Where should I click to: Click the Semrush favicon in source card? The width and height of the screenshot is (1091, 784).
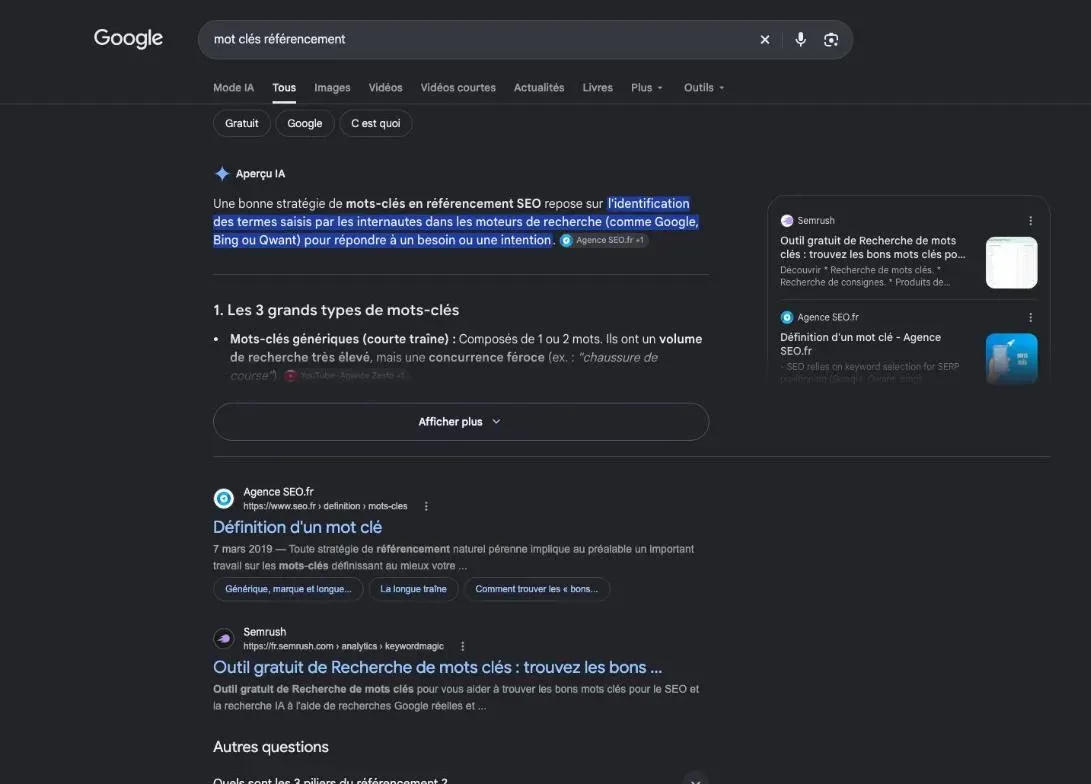[x=787, y=221]
